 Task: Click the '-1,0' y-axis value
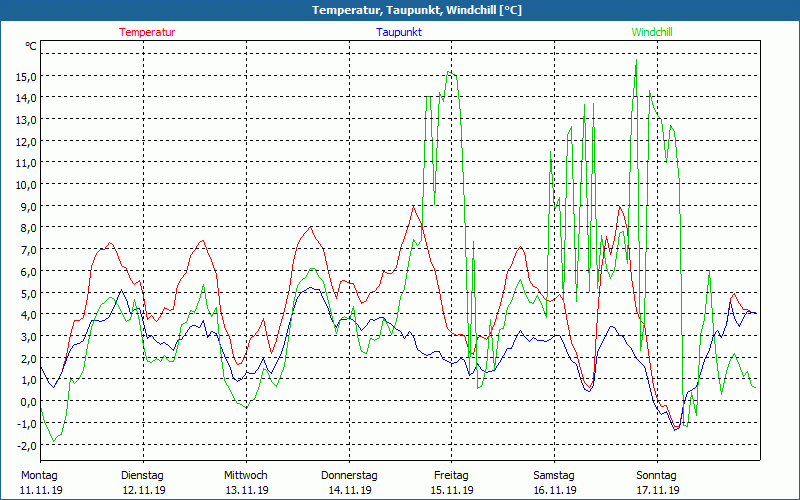tap(27, 423)
